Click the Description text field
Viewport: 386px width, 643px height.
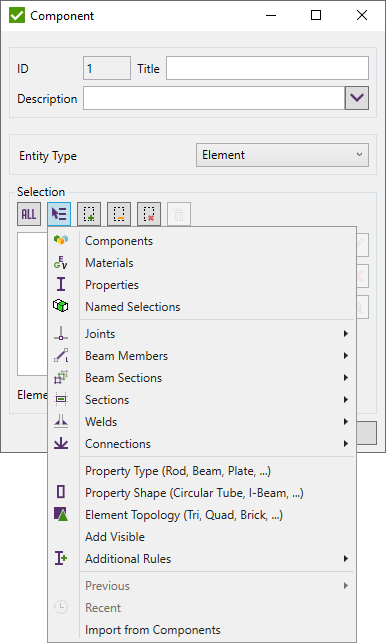click(x=214, y=98)
